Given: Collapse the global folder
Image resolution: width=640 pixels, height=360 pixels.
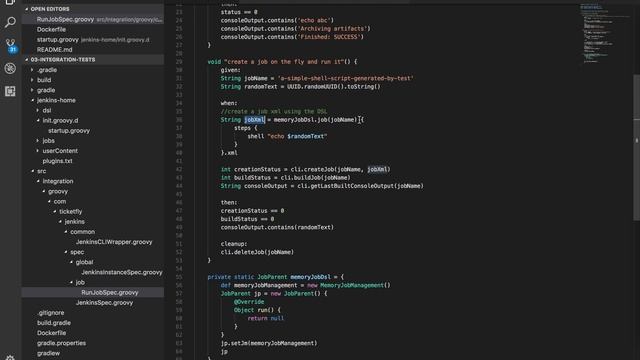Looking at the screenshot, I should pyautogui.click(x=84, y=262).
